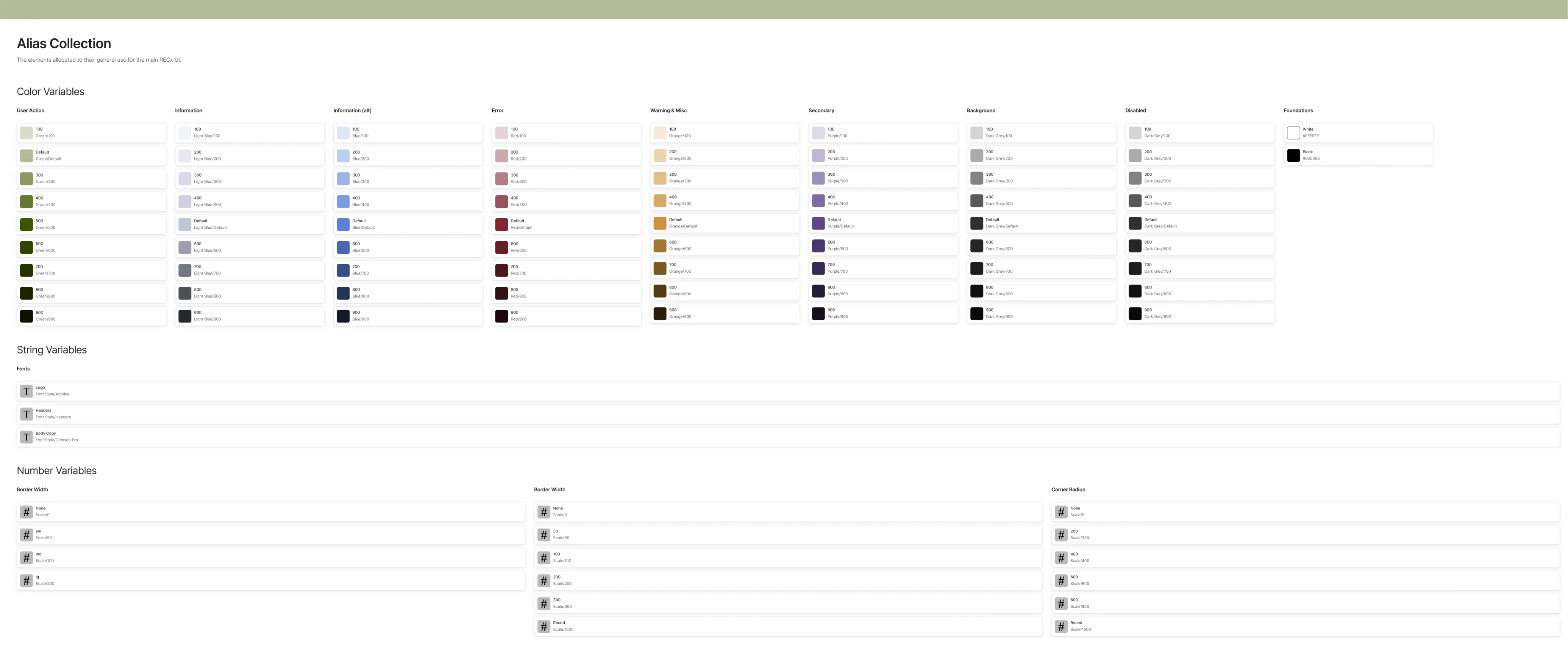Click the Alias Collection page title

point(64,44)
